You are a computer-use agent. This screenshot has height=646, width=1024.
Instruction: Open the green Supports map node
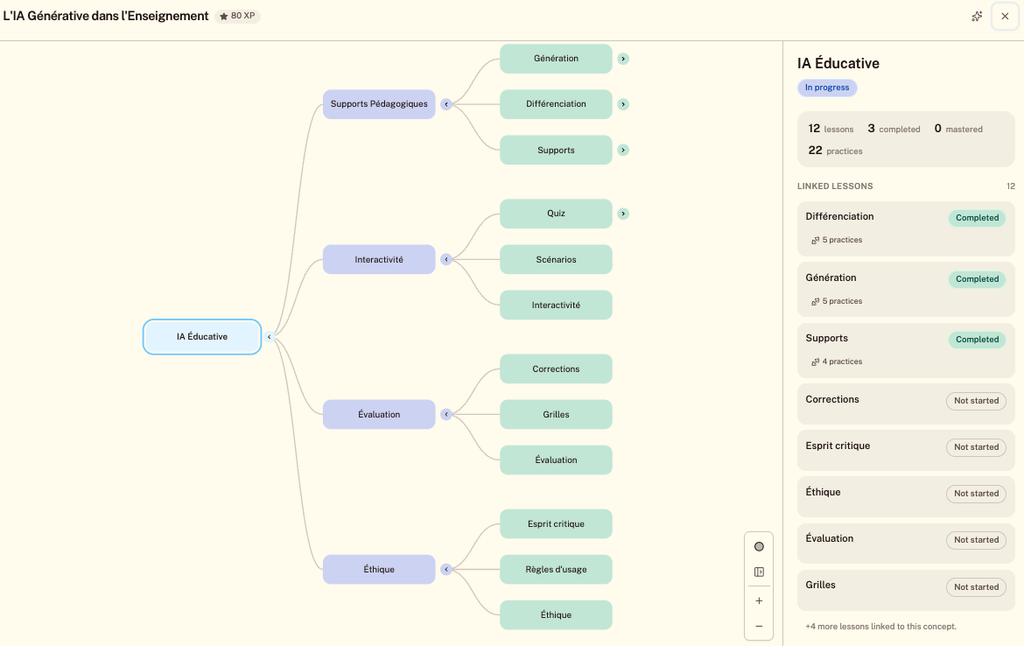556,150
